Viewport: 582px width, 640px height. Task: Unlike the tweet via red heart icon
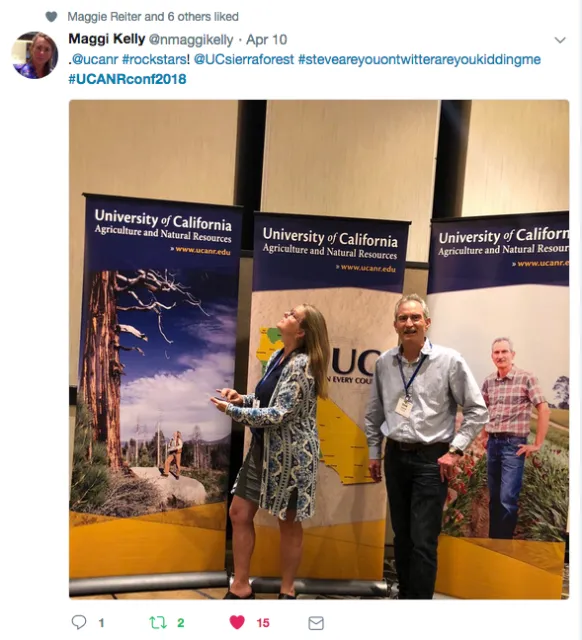coord(237,622)
